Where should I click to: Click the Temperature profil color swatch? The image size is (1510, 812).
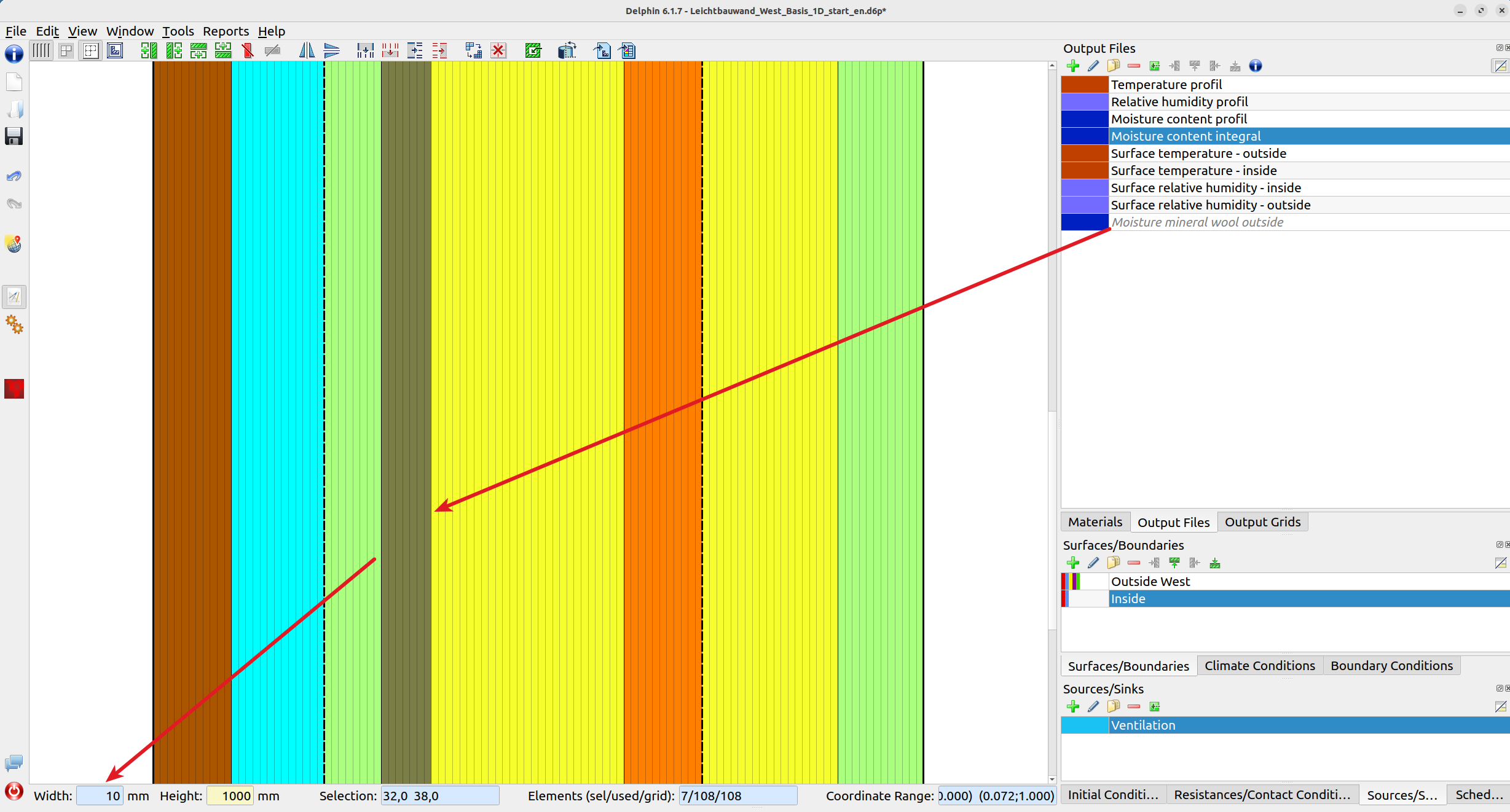(1085, 85)
